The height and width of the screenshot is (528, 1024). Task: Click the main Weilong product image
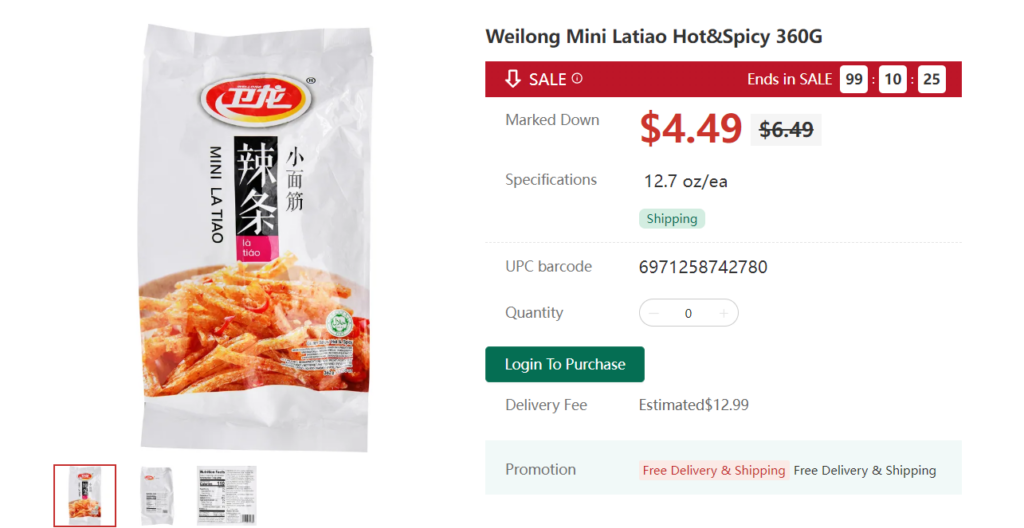pyautogui.click(x=255, y=239)
